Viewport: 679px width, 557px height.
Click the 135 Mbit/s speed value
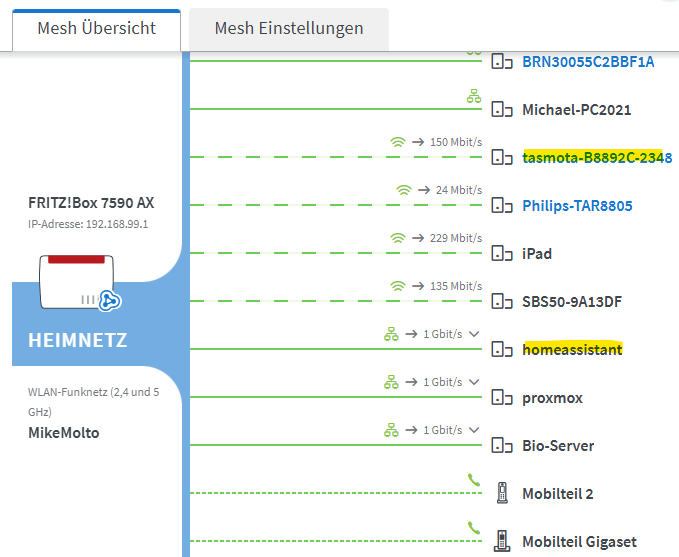tap(456, 286)
